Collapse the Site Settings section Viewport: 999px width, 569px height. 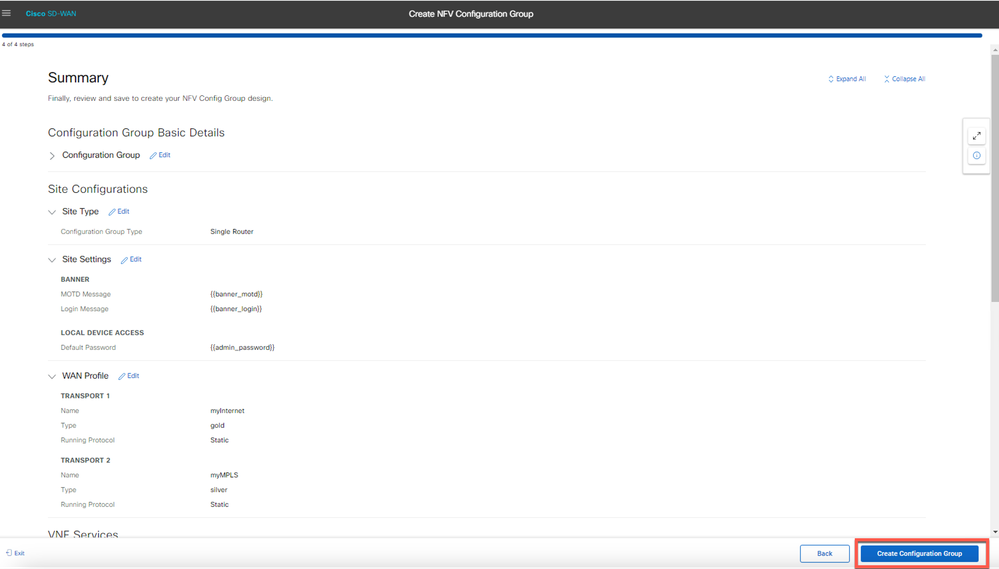52,260
